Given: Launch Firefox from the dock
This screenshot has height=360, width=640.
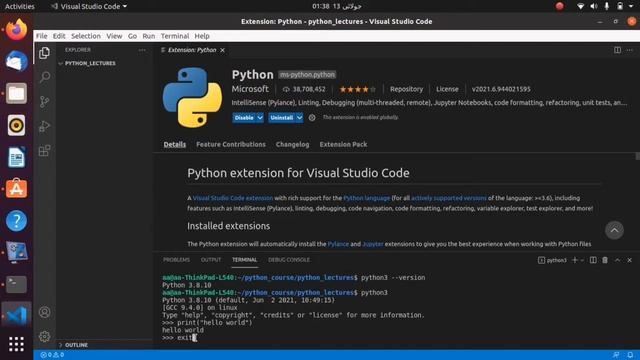Looking at the screenshot, I should 16,30.
